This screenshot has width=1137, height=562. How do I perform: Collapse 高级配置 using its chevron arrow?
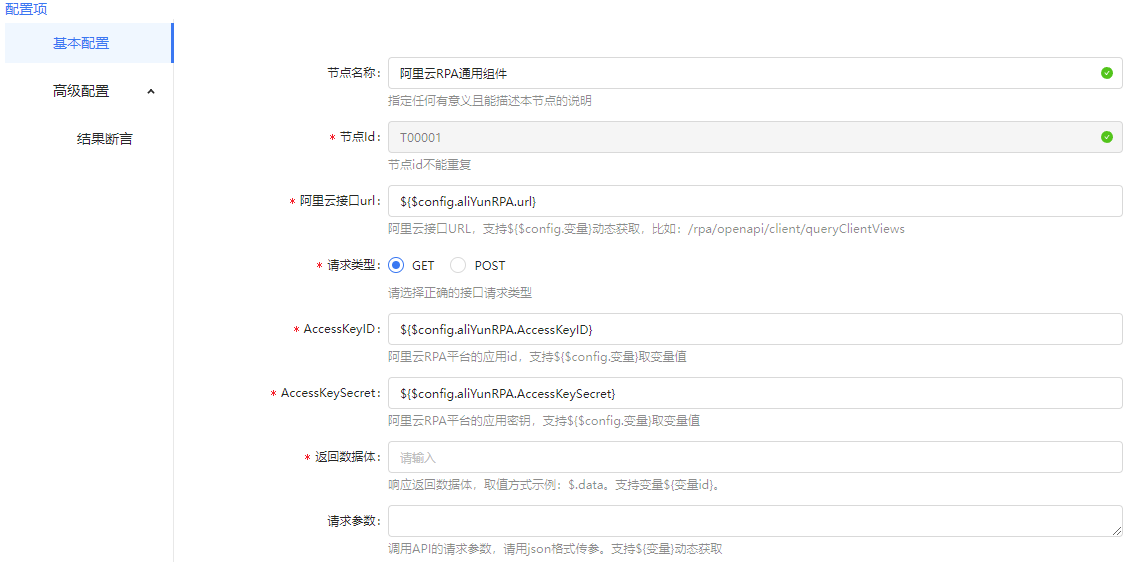pos(151,91)
